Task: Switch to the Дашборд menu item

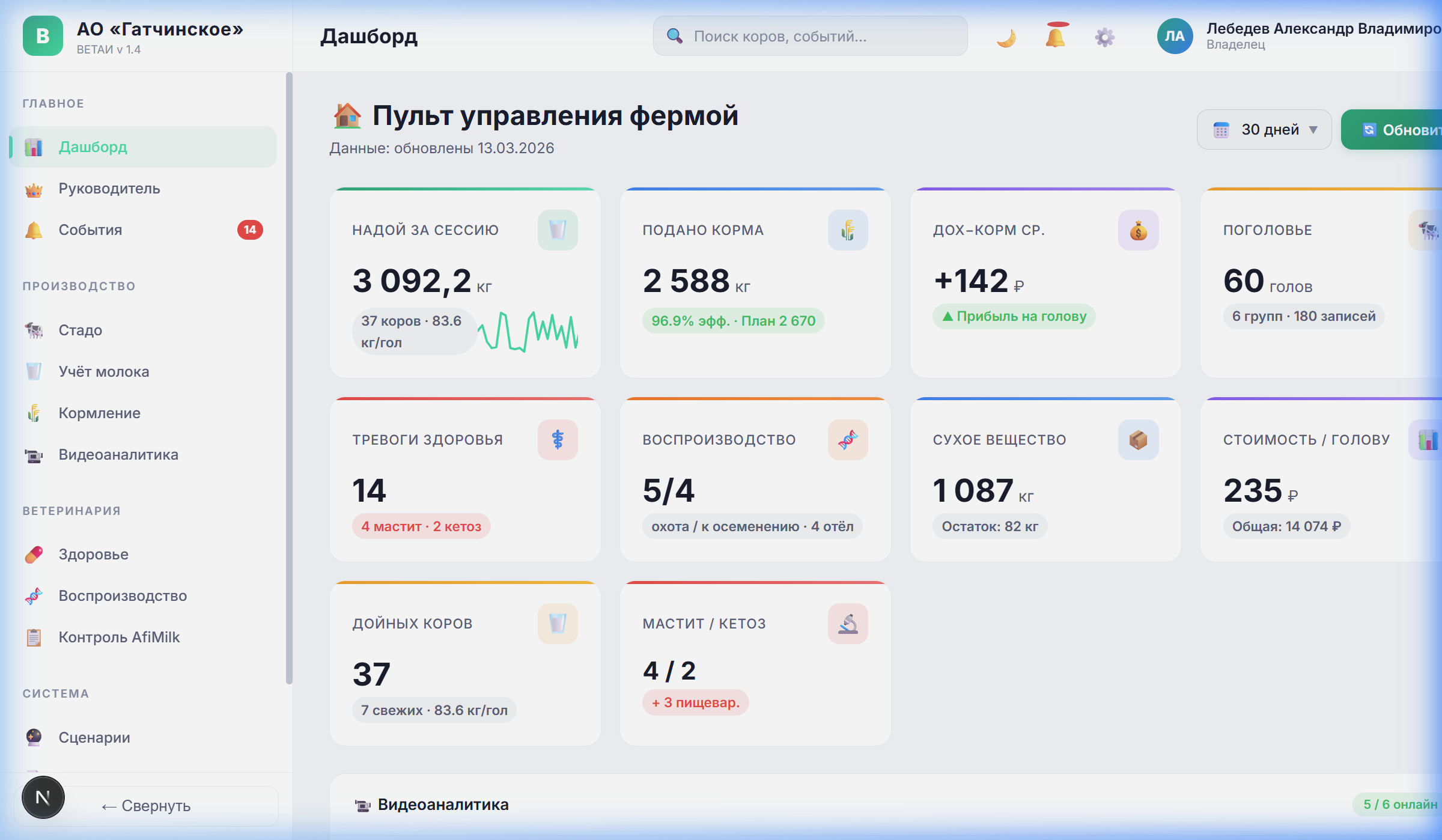Action: click(93, 148)
